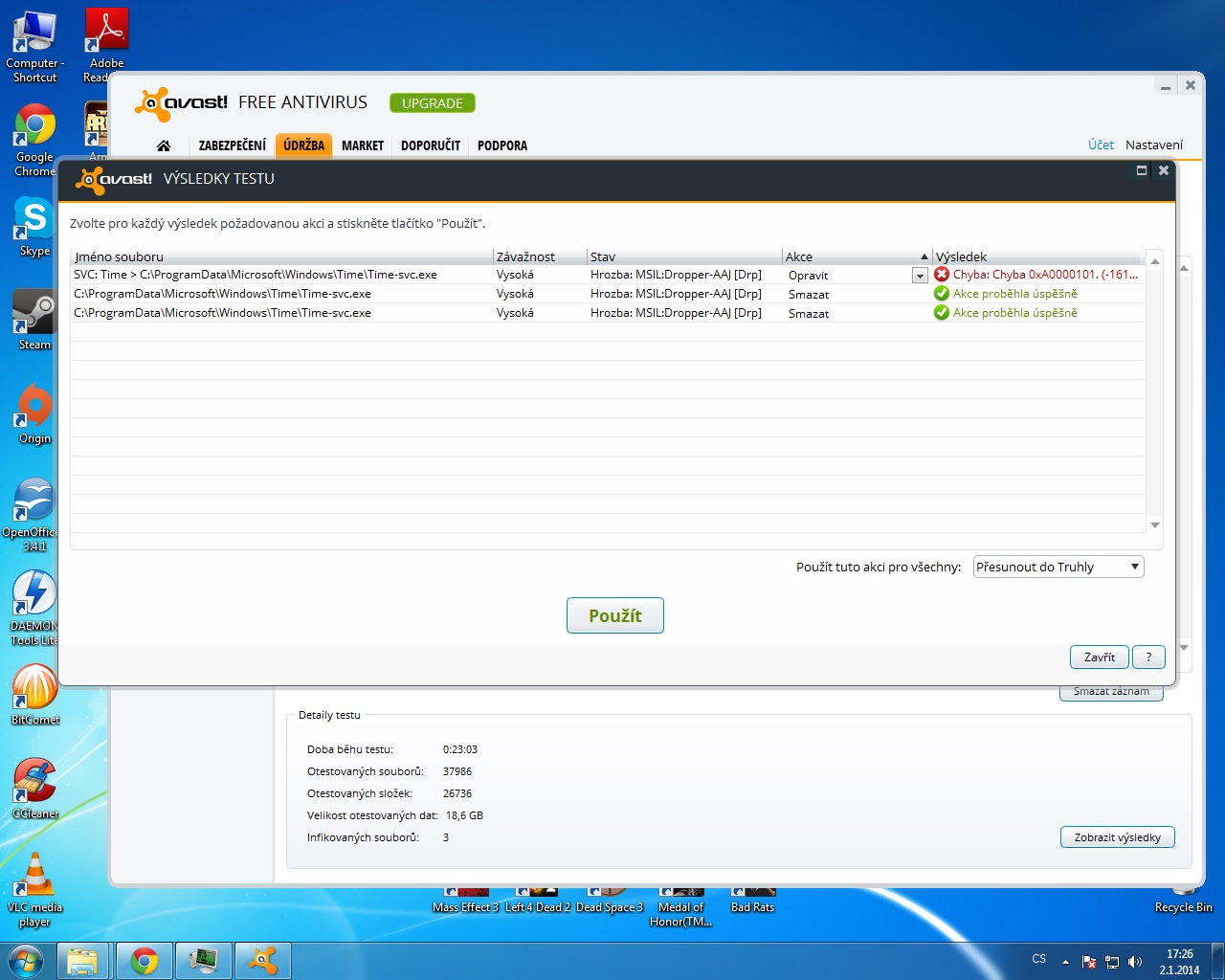Open Bad Rats desktop shortcut

(x=752, y=901)
